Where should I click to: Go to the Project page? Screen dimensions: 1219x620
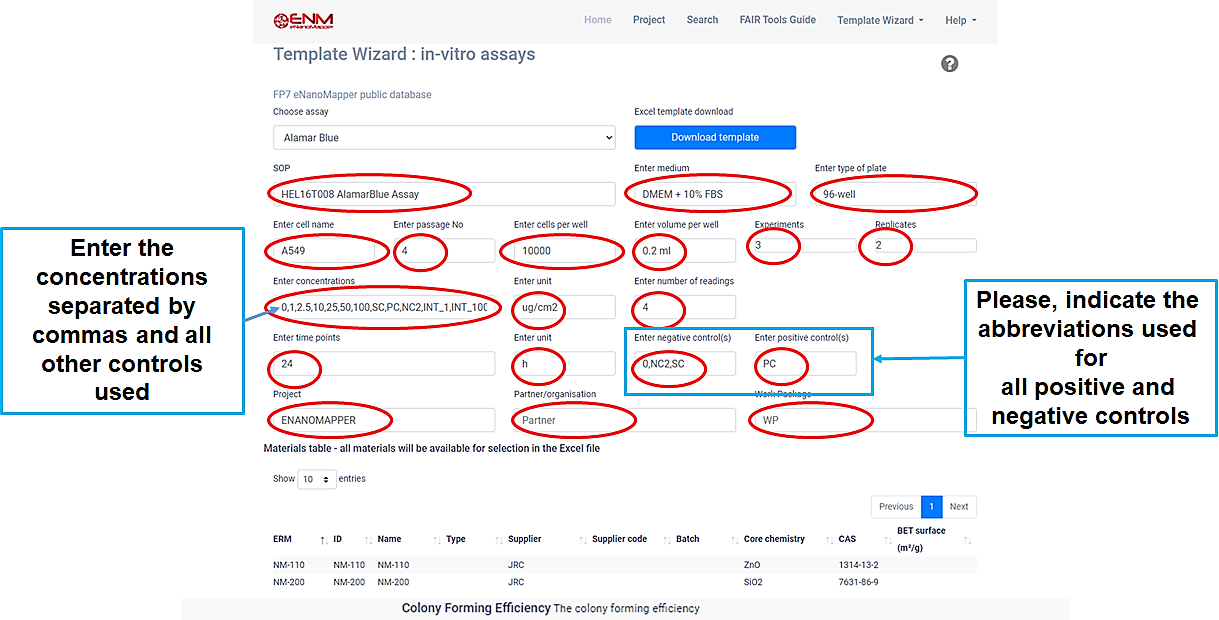(x=649, y=20)
